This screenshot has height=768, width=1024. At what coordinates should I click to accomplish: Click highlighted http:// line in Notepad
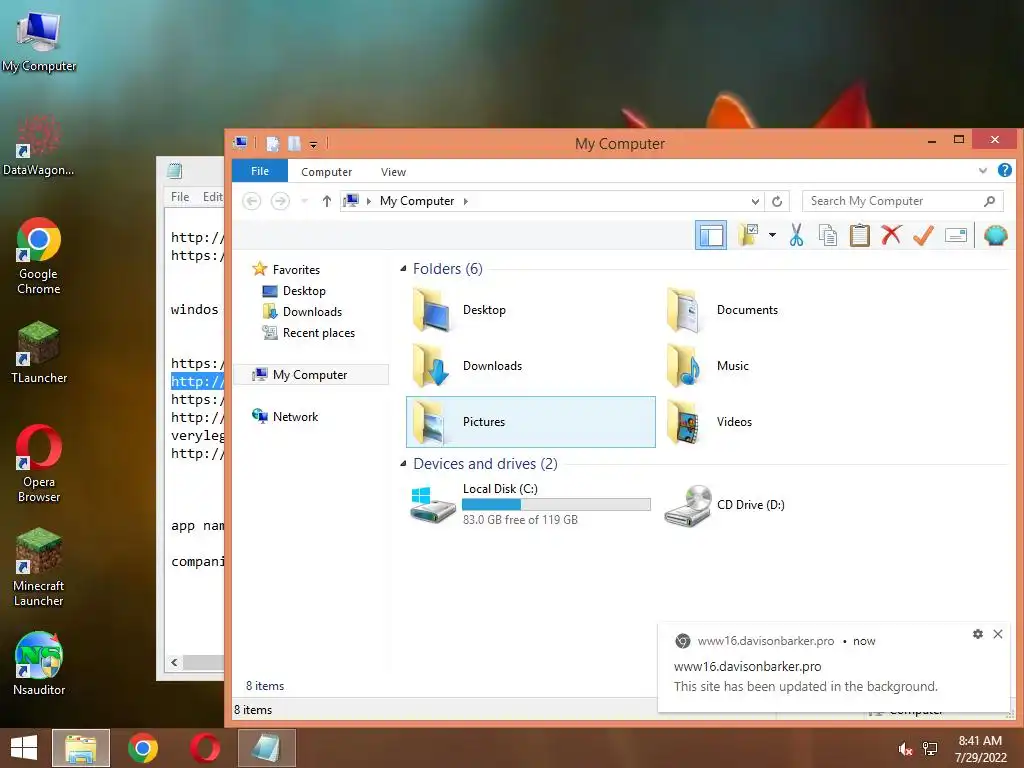point(197,381)
